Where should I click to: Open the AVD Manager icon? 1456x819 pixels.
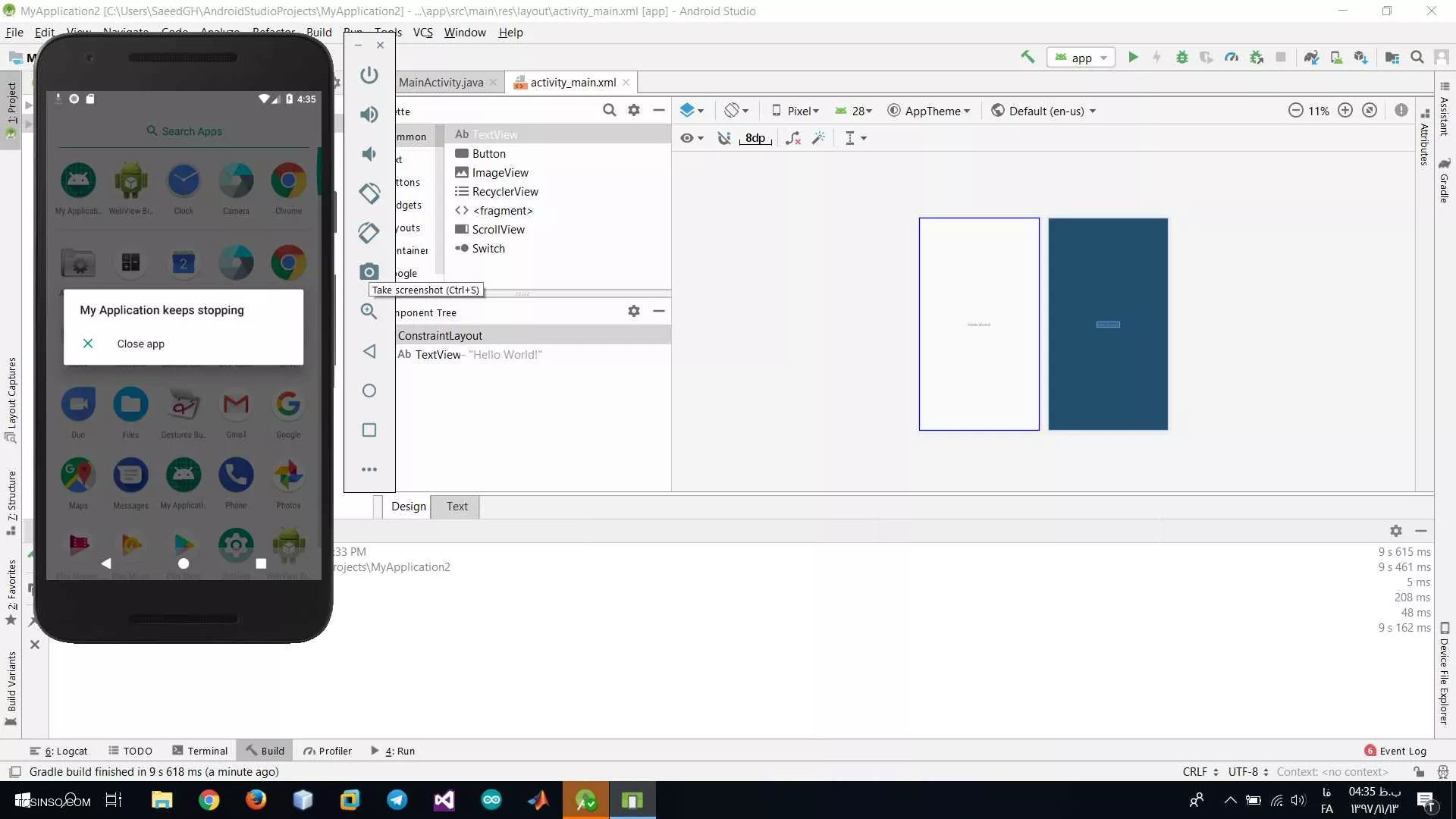pyautogui.click(x=1336, y=57)
